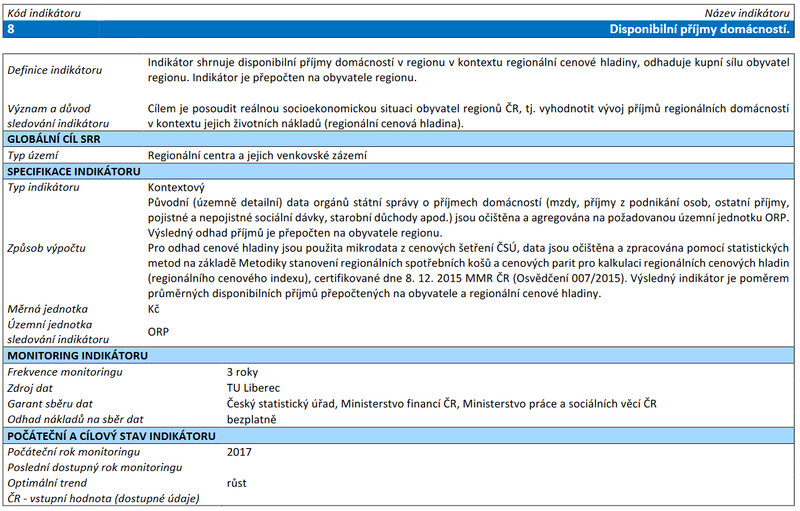Click the 'TU Liberec' value

pyautogui.click(x=254, y=388)
